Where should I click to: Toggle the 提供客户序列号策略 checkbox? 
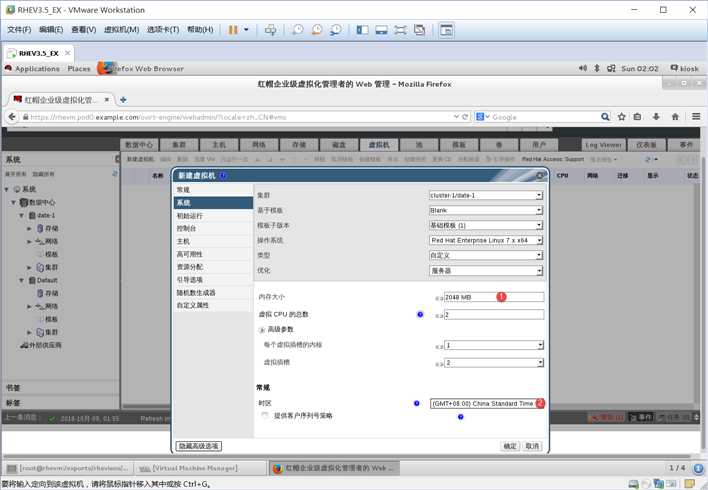point(265,415)
